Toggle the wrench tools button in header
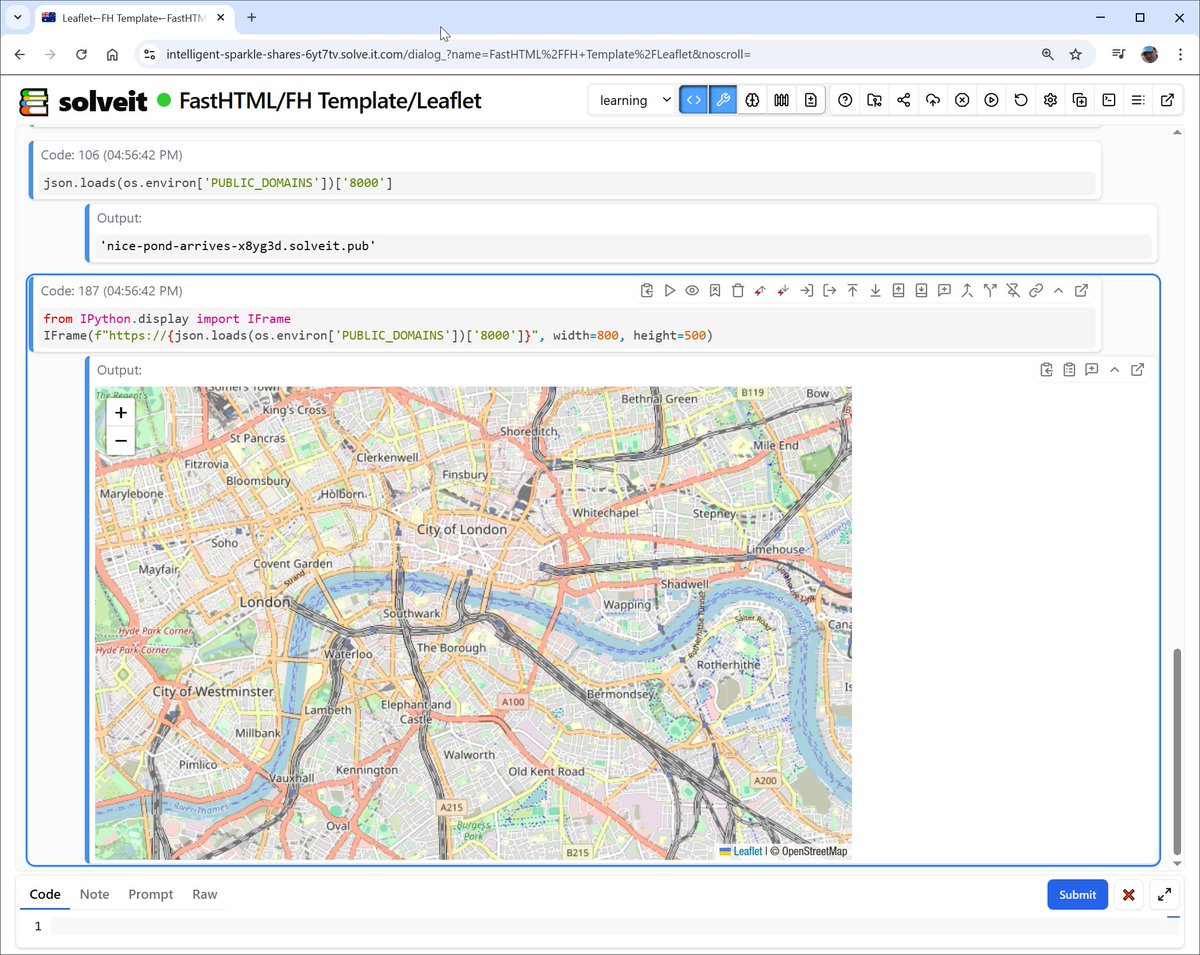The width and height of the screenshot is (1200, 955). pos(723,100)
